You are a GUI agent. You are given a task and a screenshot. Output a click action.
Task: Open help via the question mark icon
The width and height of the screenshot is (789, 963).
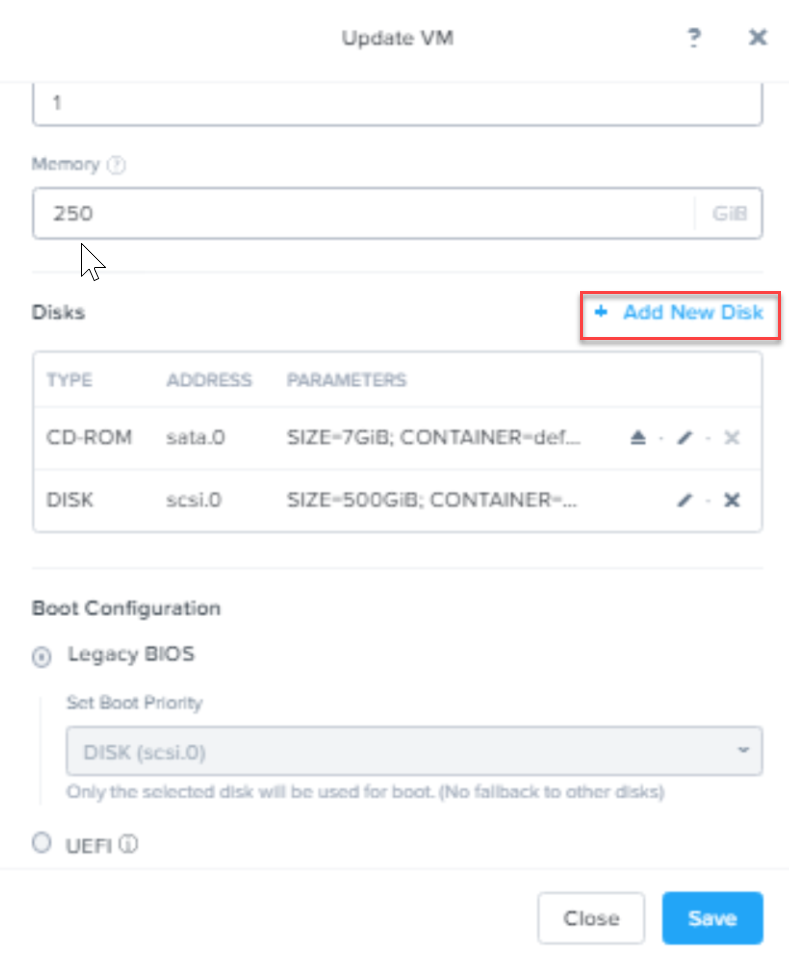692,38
